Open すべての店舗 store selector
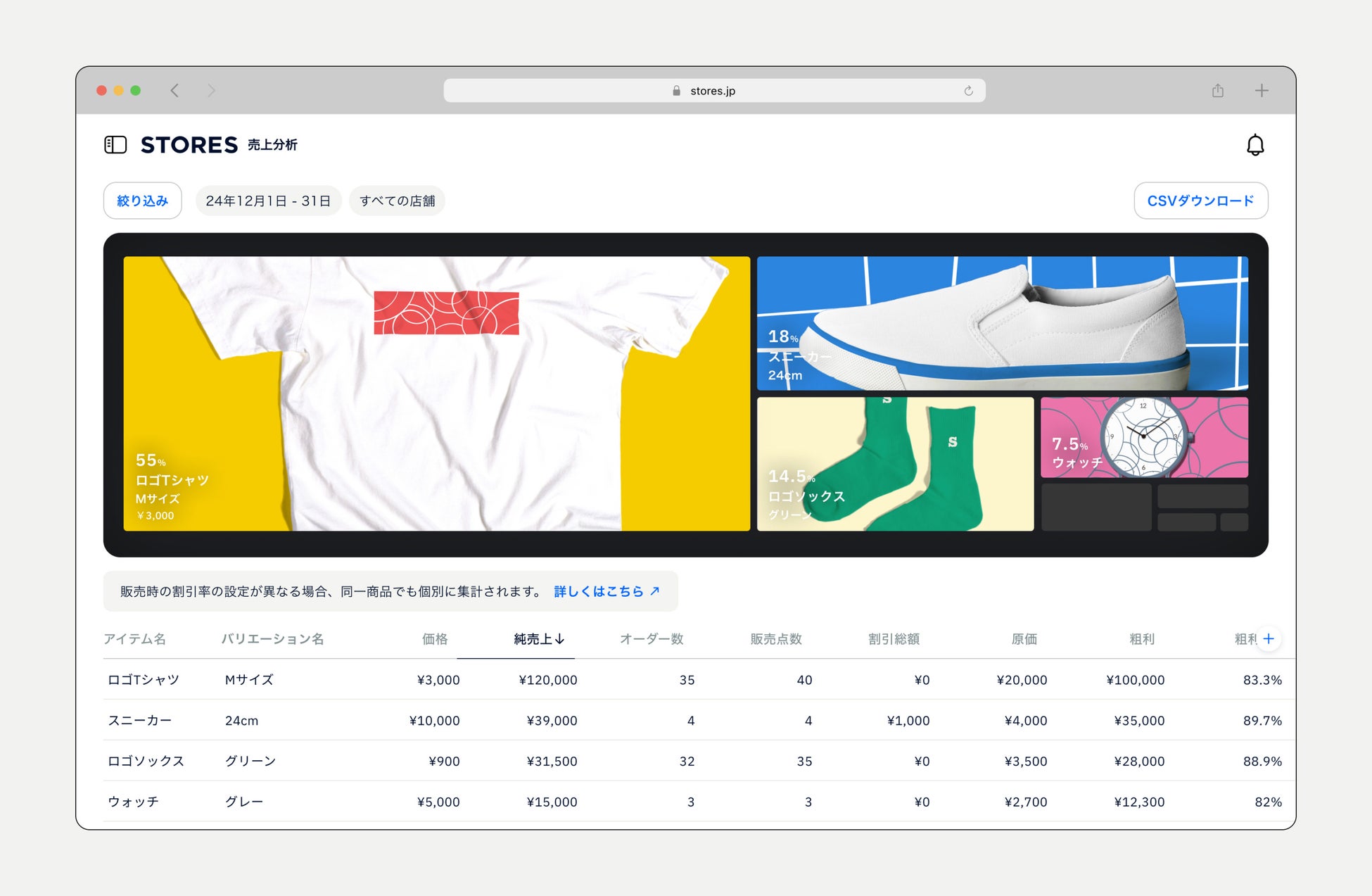 pyautogui.click(x=397, y=201)
